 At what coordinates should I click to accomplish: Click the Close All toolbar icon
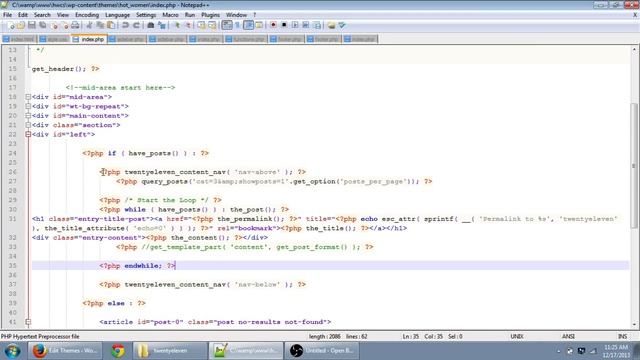[64, 25]
